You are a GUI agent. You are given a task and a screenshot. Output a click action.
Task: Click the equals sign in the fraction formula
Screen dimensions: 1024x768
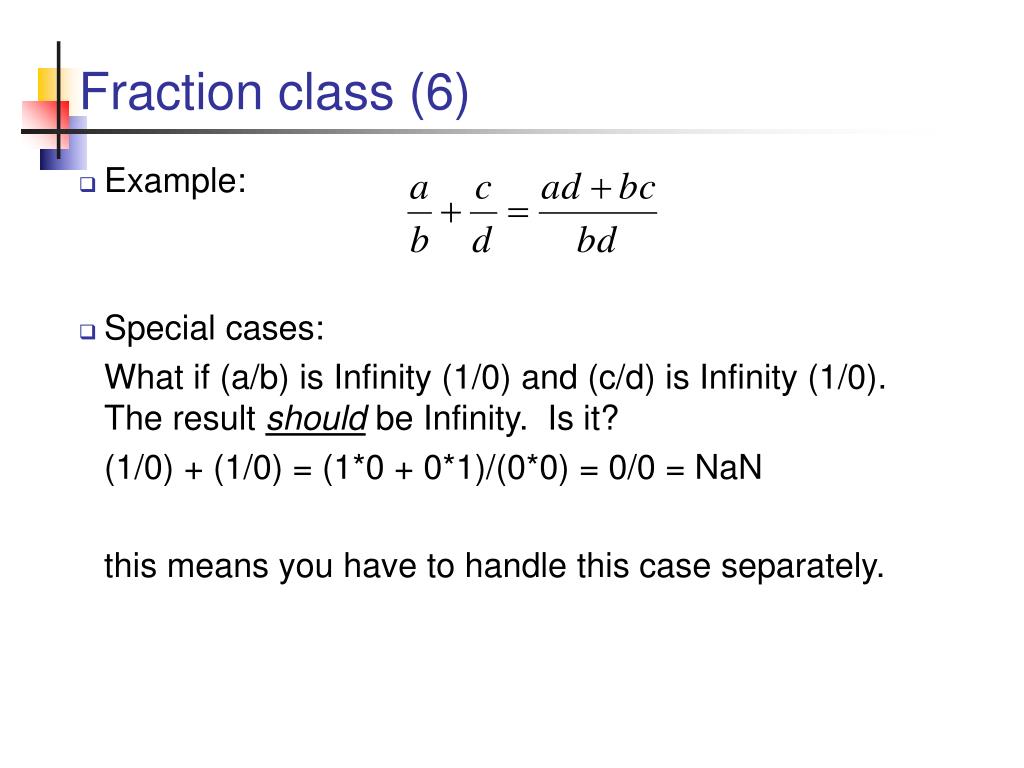[x=517, y=212]
